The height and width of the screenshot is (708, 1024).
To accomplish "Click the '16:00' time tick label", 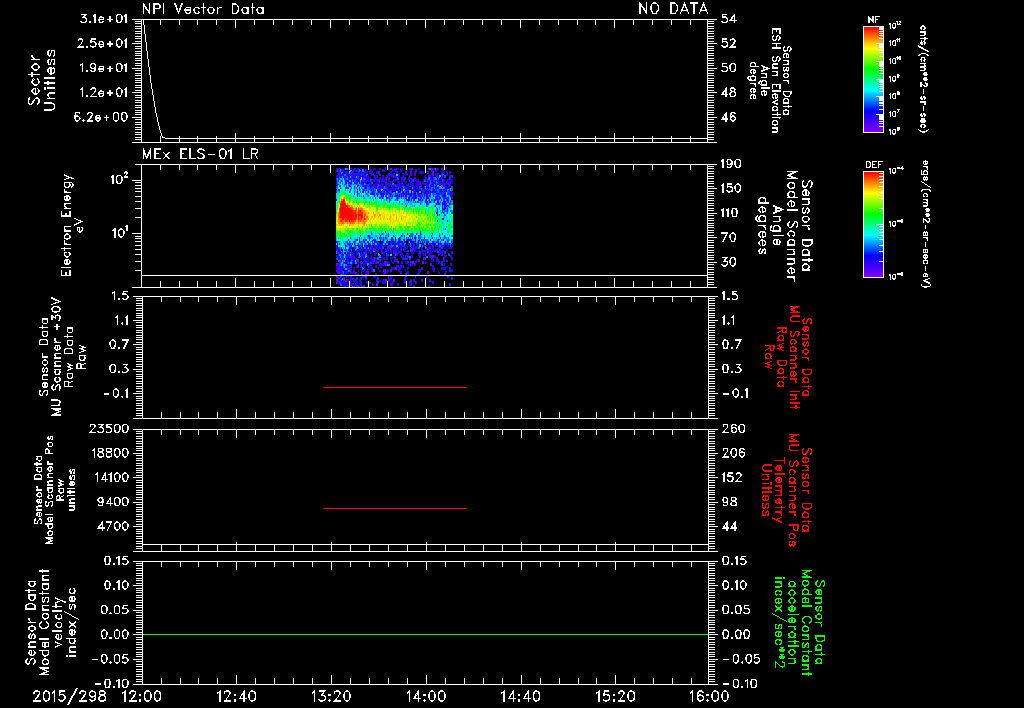I will (709, 696).
